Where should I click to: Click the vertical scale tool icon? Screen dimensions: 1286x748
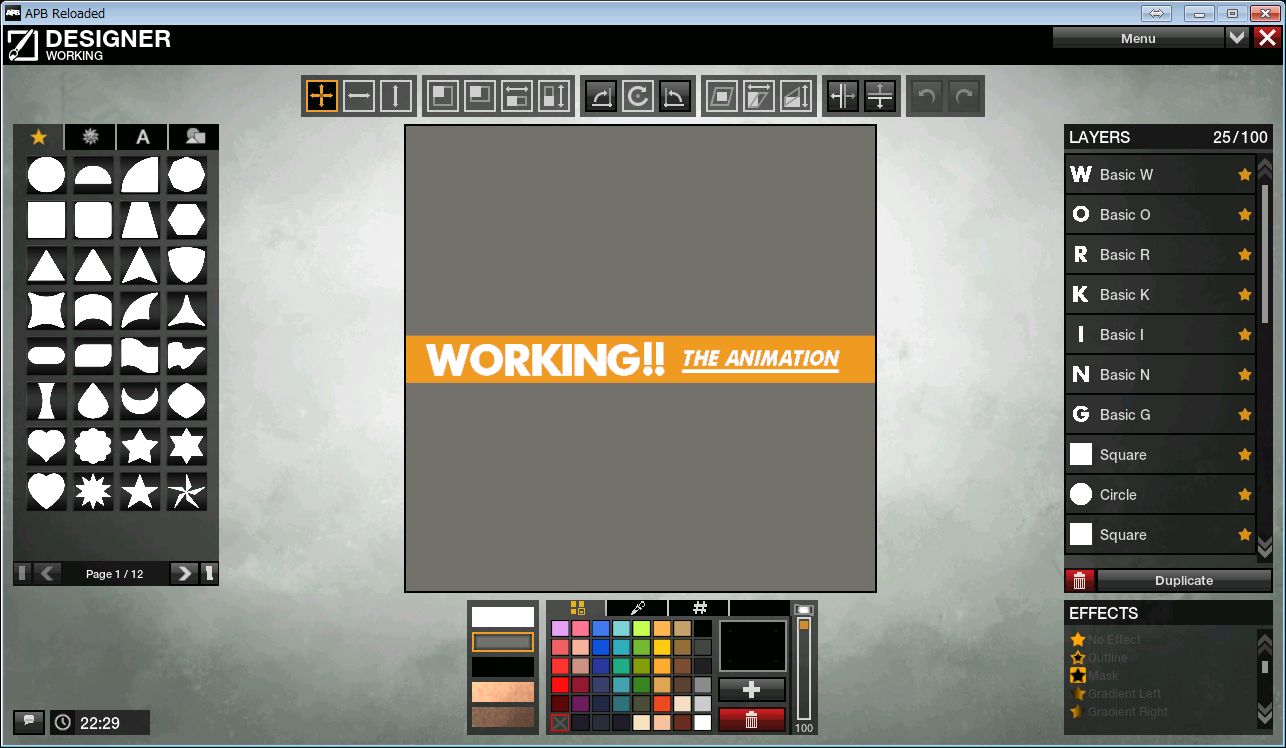553,96
